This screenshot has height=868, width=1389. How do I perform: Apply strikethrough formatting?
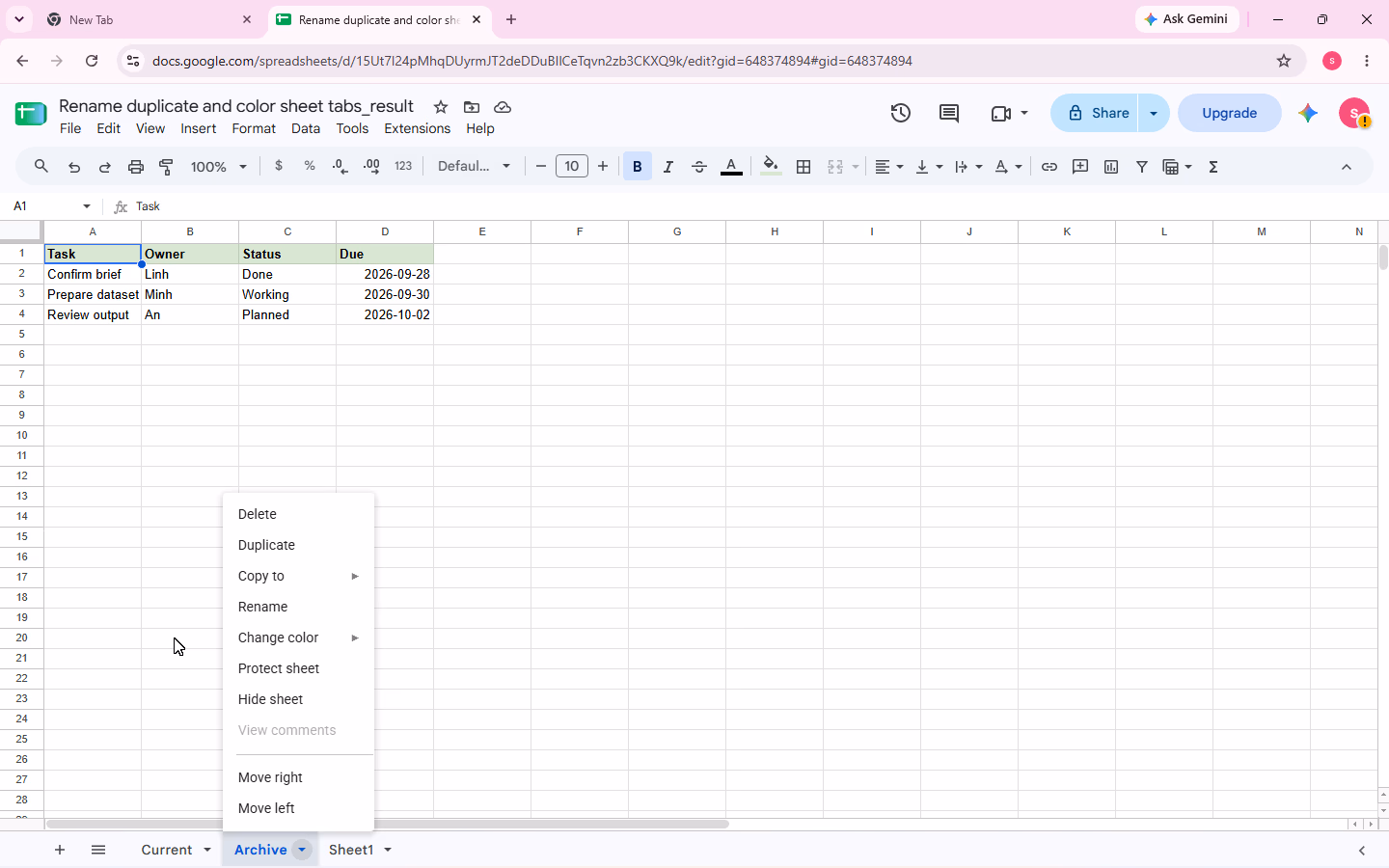click(699, 167)
